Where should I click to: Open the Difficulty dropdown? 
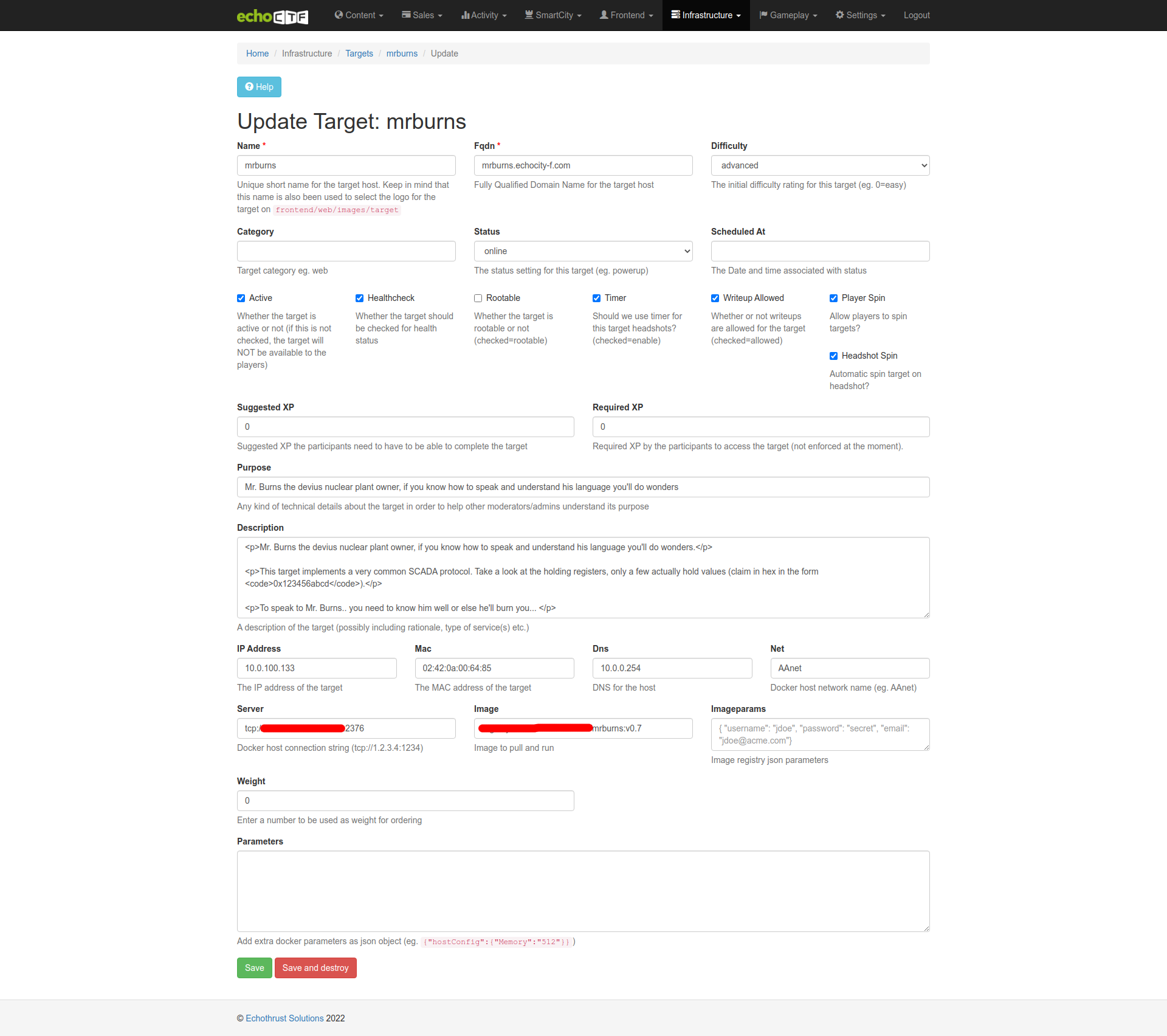[x=820, y=165]
